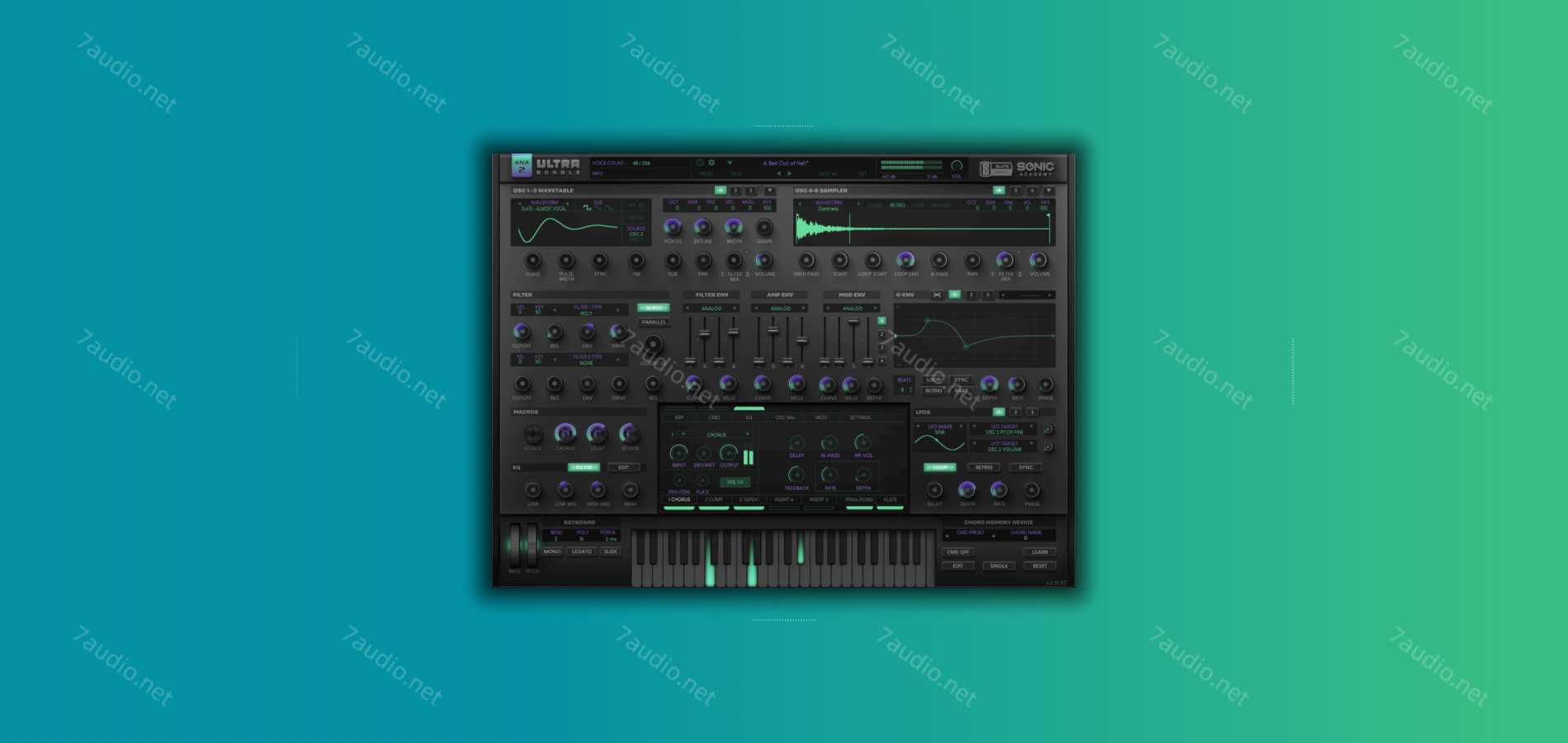Viewport: 1568px width, 743px height.
Task: Select next filter 1 type with right arrow
Action: coord(618,310)
